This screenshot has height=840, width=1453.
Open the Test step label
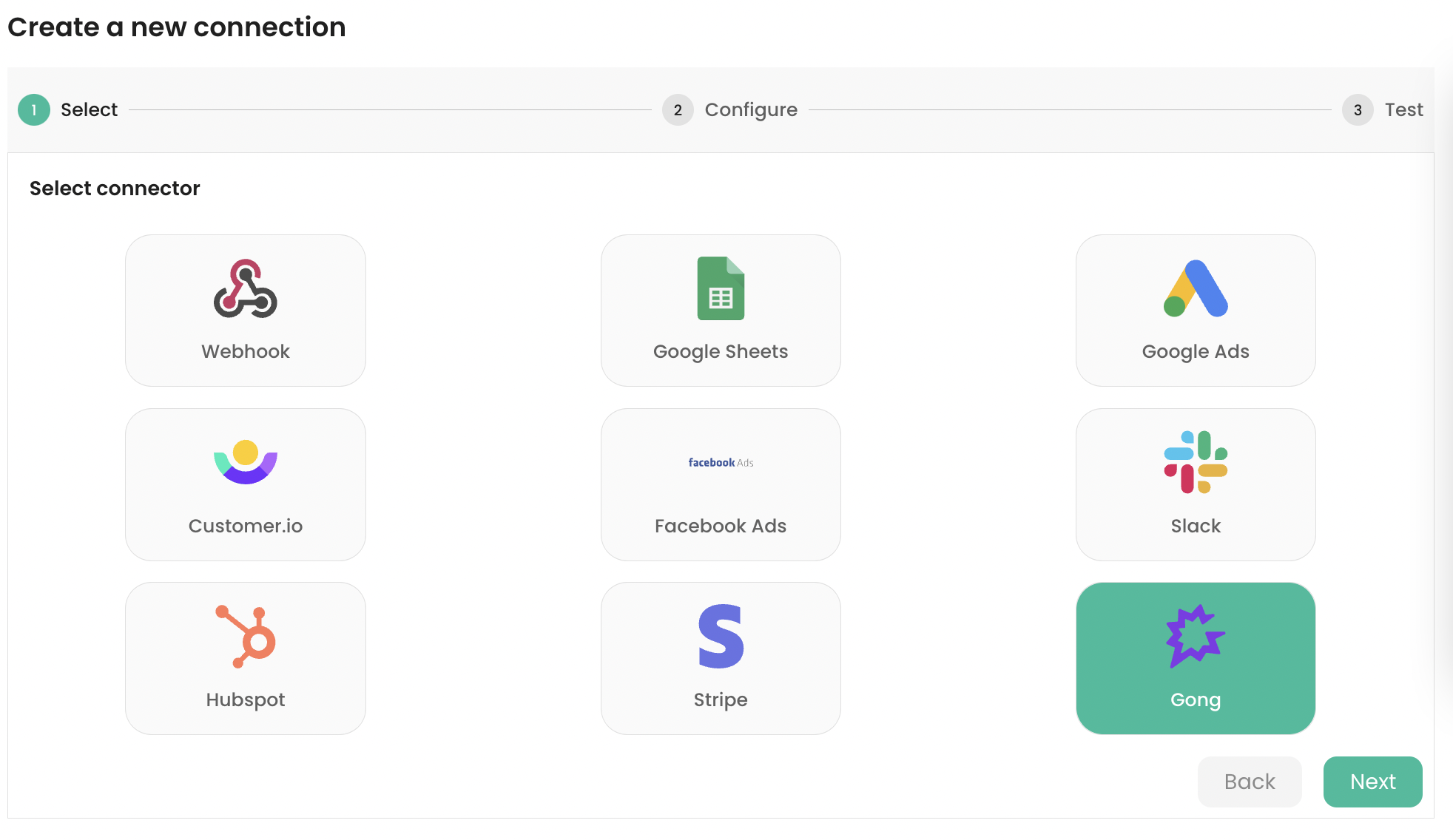[x=1403, y=110]
